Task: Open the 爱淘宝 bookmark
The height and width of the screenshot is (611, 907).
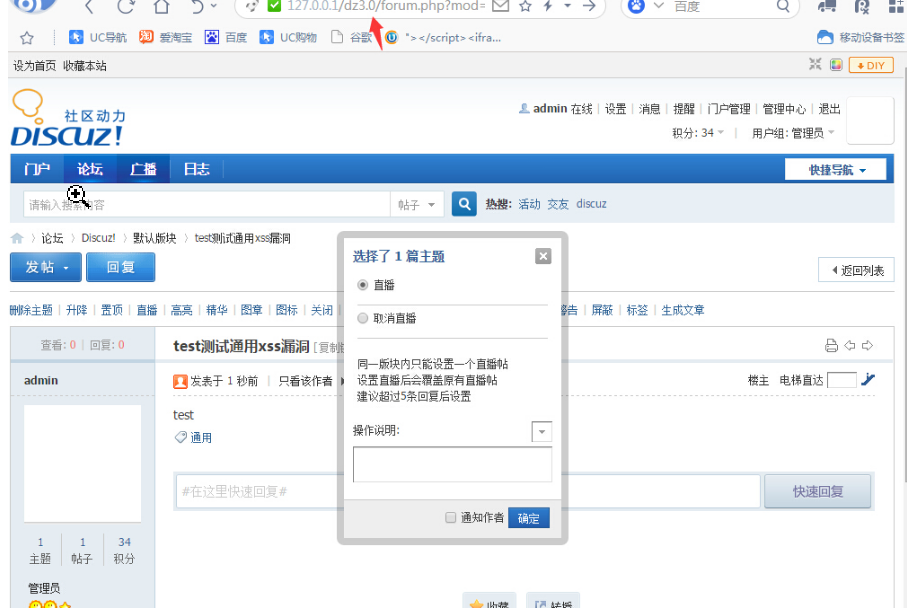Action: click(x=165, y=38)
